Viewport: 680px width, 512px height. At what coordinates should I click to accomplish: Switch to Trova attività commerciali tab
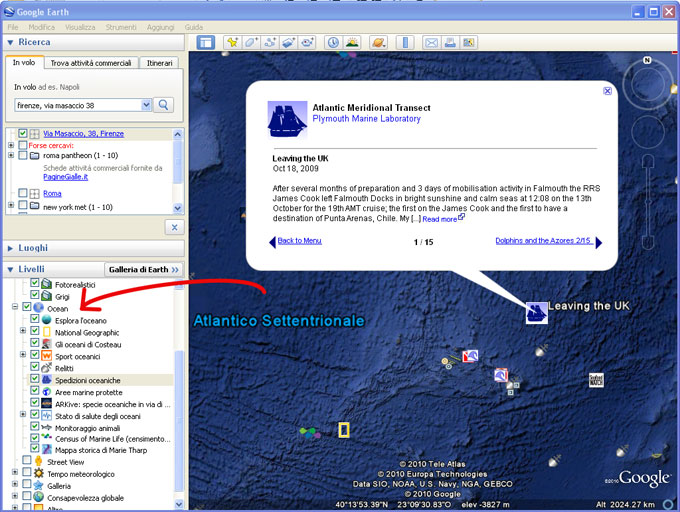(91, 63)
